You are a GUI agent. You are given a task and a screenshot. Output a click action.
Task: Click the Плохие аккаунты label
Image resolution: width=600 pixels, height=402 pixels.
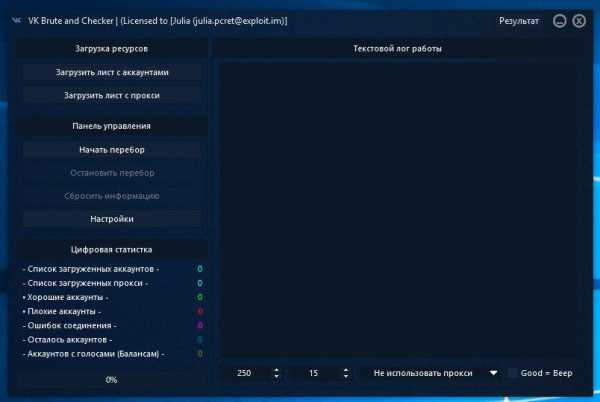coord(62,311)
